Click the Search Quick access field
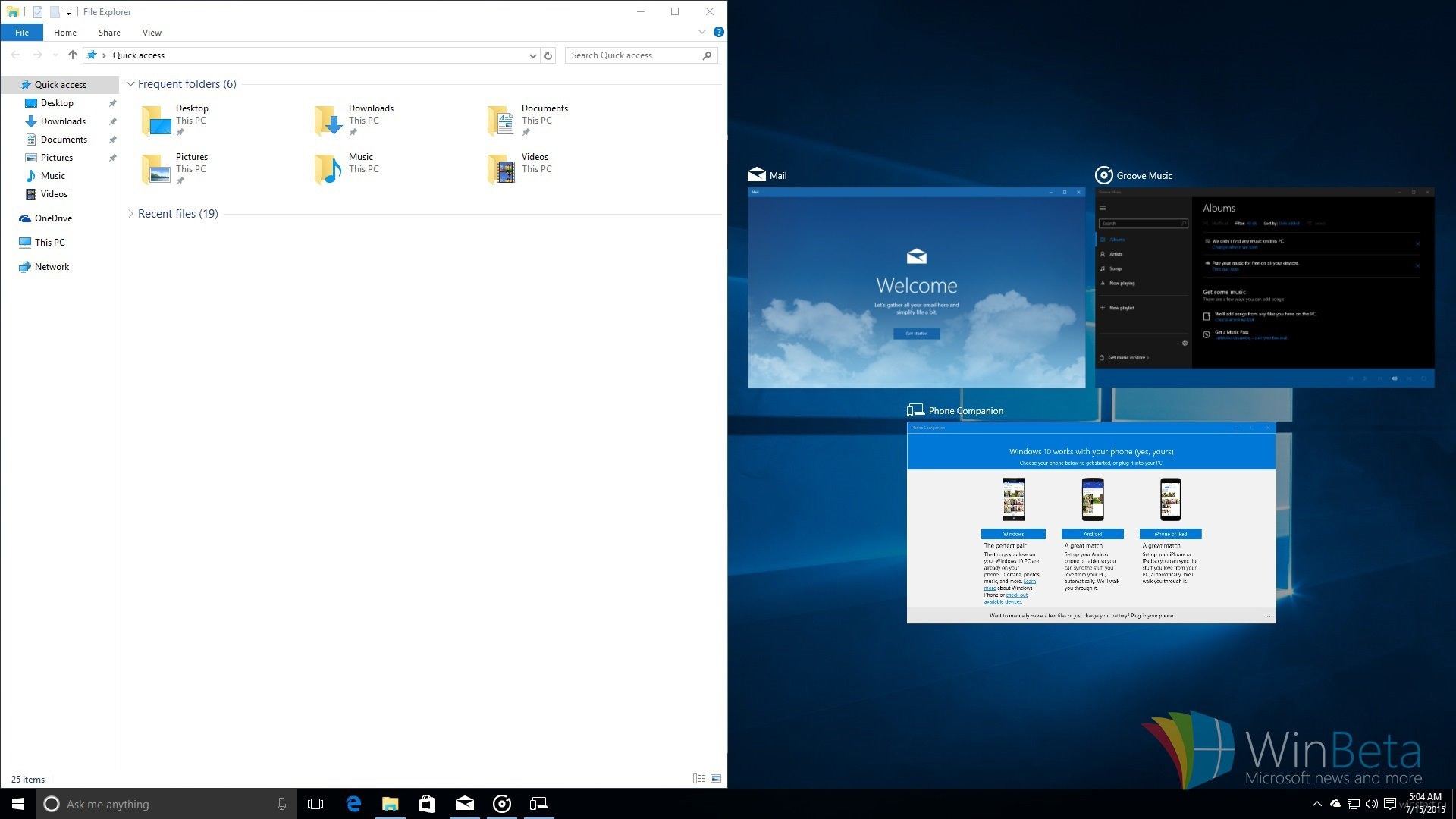The width and height of the screenshot is (1456, 819). (x=633, y=55)
